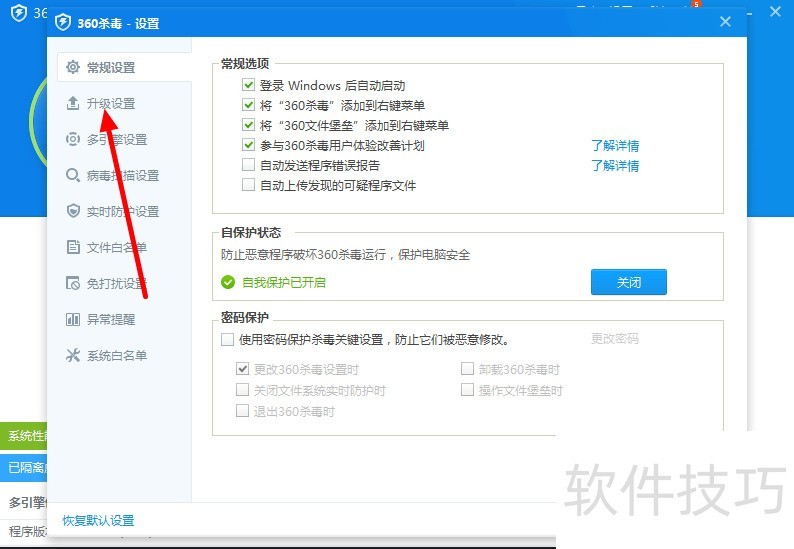
Task: Open the 升级设置 tab
Action: (x=111, y=104)
